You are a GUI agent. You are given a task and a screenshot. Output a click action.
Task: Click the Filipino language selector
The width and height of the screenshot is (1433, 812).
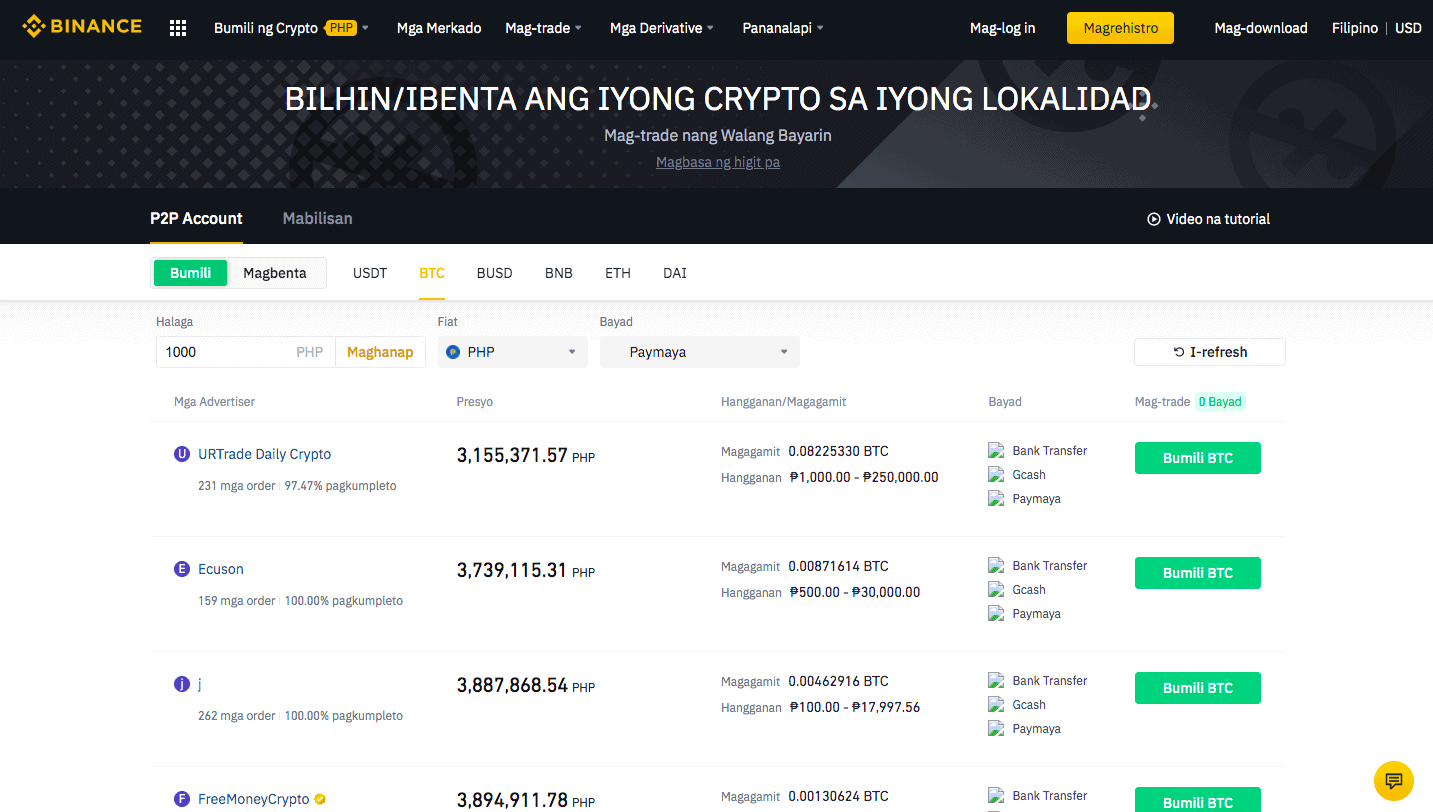[x=1354, y=28]
